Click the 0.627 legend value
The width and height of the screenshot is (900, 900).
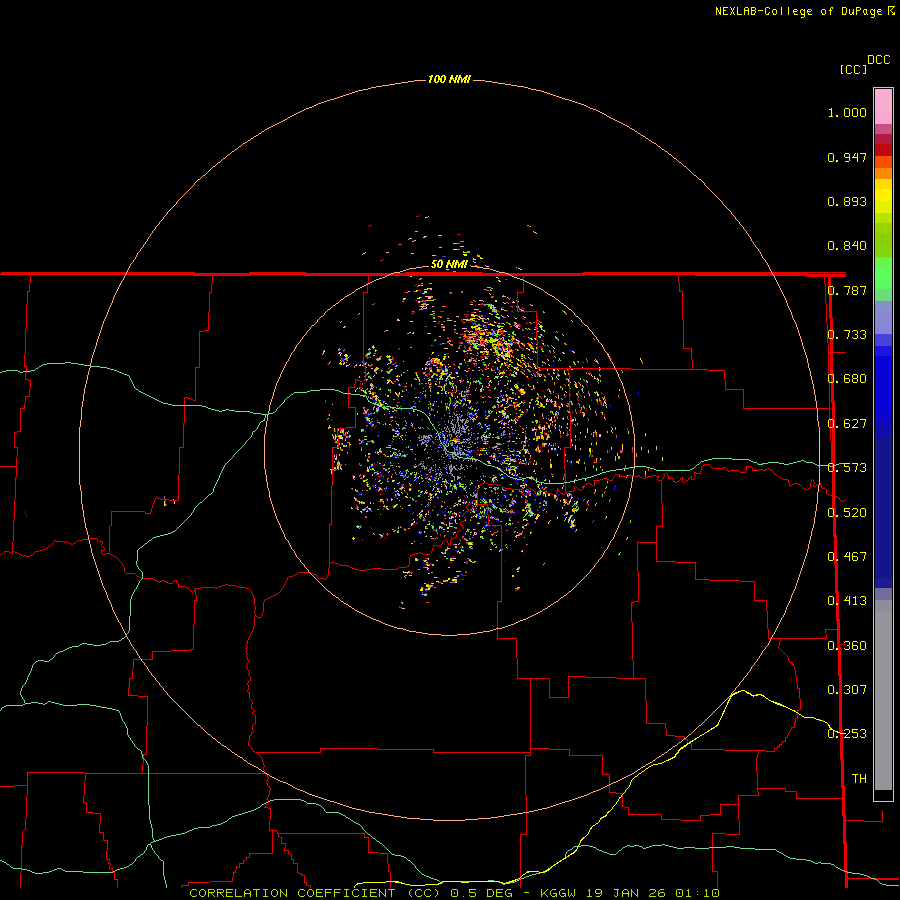click(847, 424)
